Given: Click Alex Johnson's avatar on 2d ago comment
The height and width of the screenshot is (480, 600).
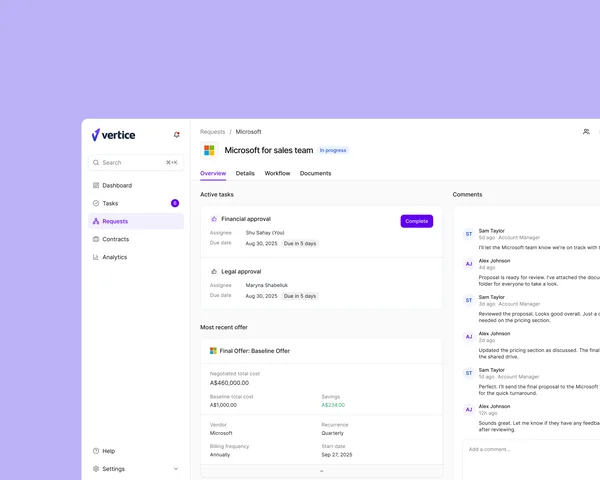Looking at the screenshot, I should tap(469, 336).
